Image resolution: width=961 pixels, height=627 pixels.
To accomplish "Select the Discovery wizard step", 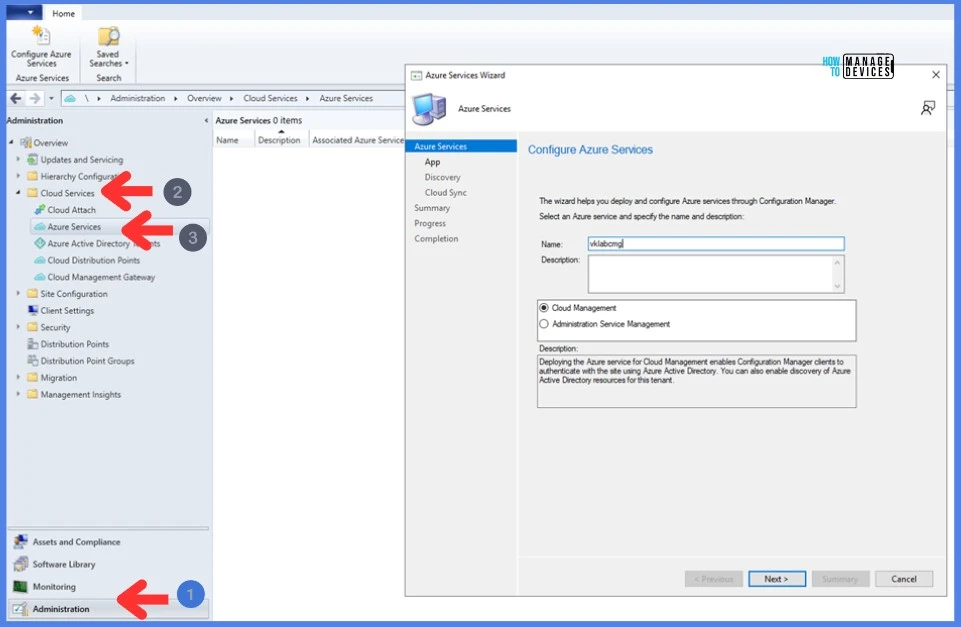I will 442,177.
